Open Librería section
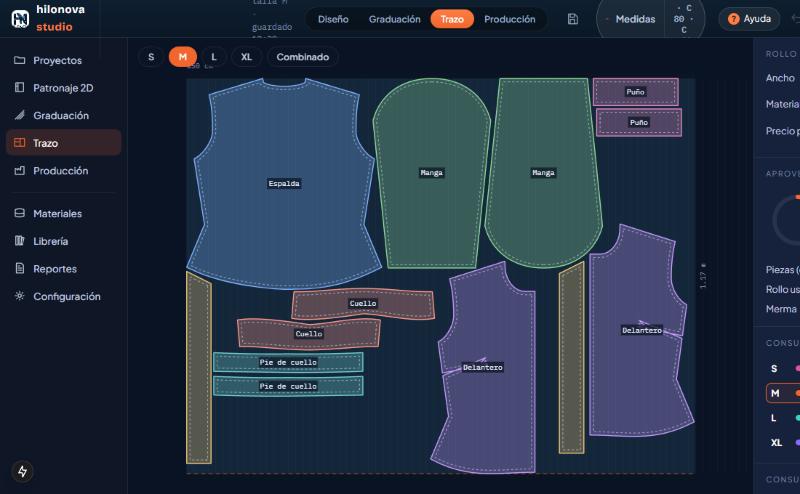 point(63,241)
